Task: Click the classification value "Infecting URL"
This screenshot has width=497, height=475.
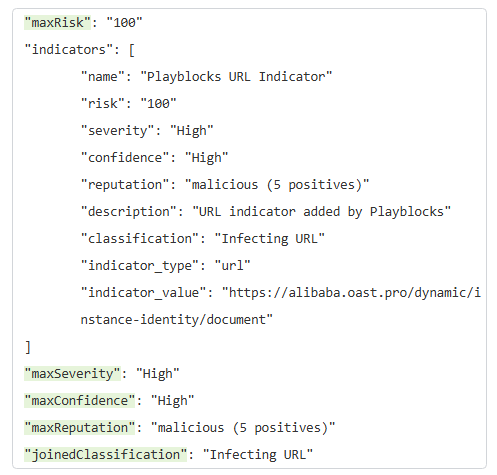Action: click(270, 239)
